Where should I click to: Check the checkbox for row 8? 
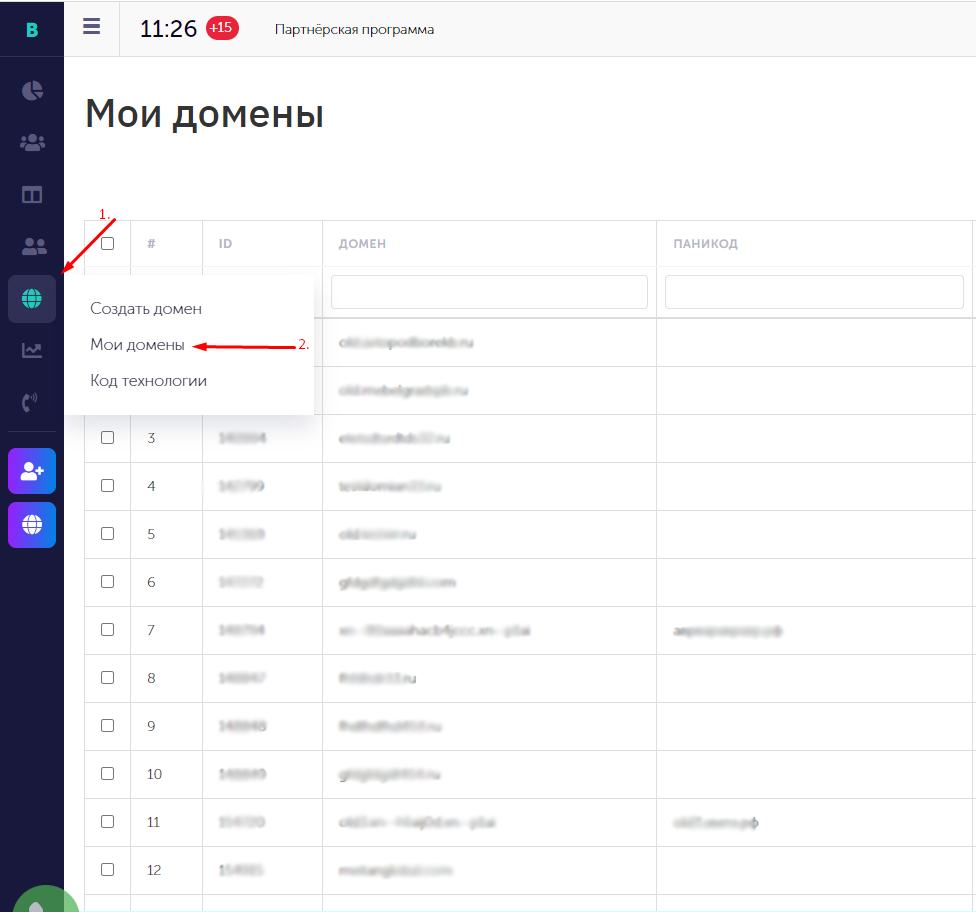[x=108, y=677]
